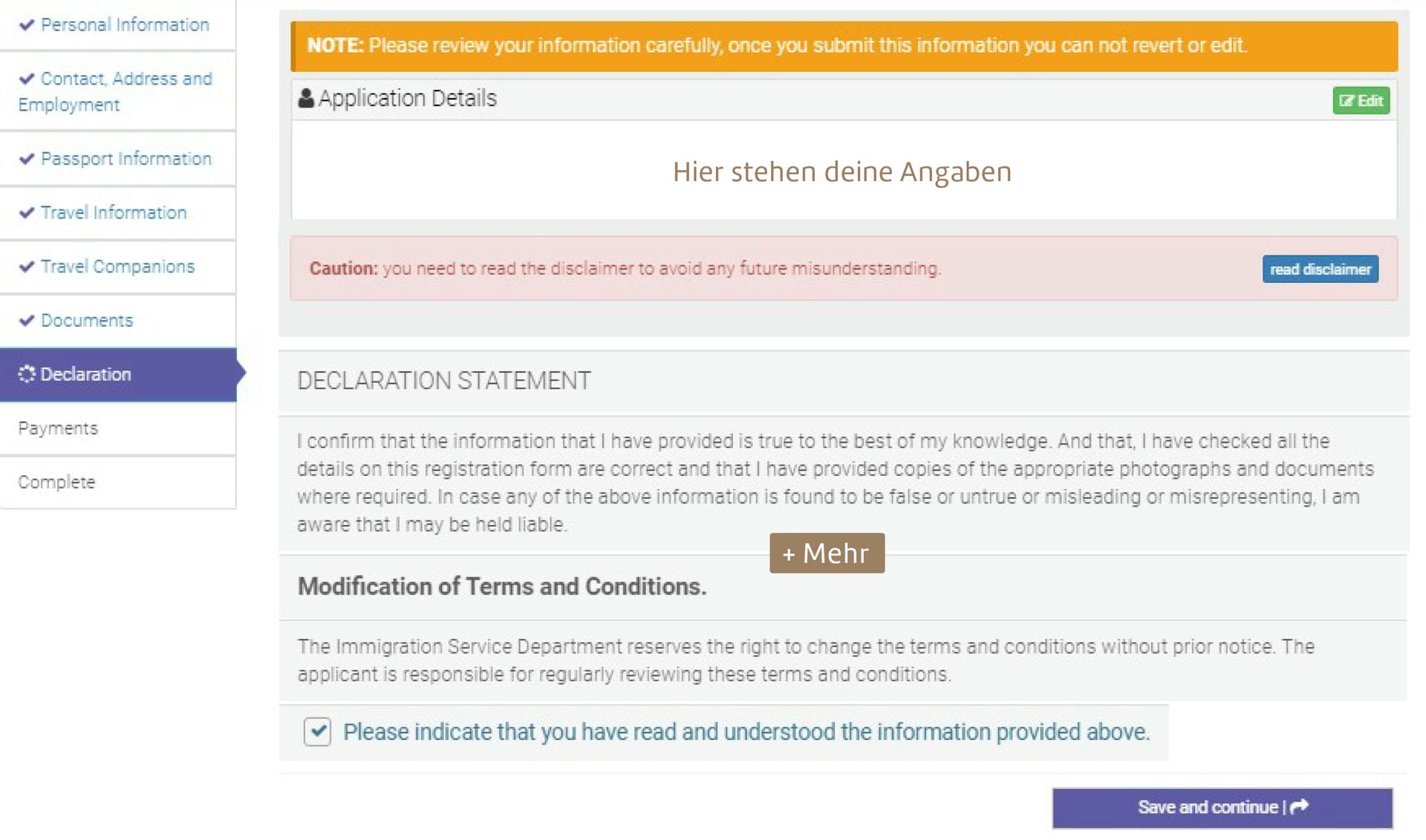
Task: Click the Declaration Statement heading
Action: (444, 381)
